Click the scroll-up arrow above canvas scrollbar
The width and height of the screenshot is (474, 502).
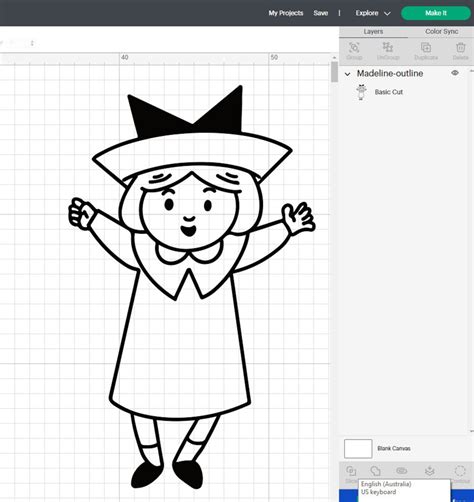[x=334, y=57]
